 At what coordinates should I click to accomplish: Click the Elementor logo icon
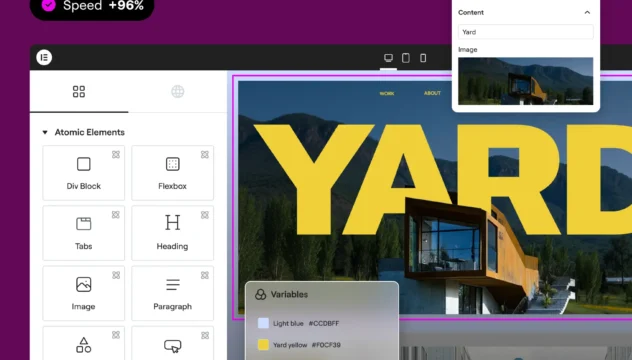pos(44,57)
